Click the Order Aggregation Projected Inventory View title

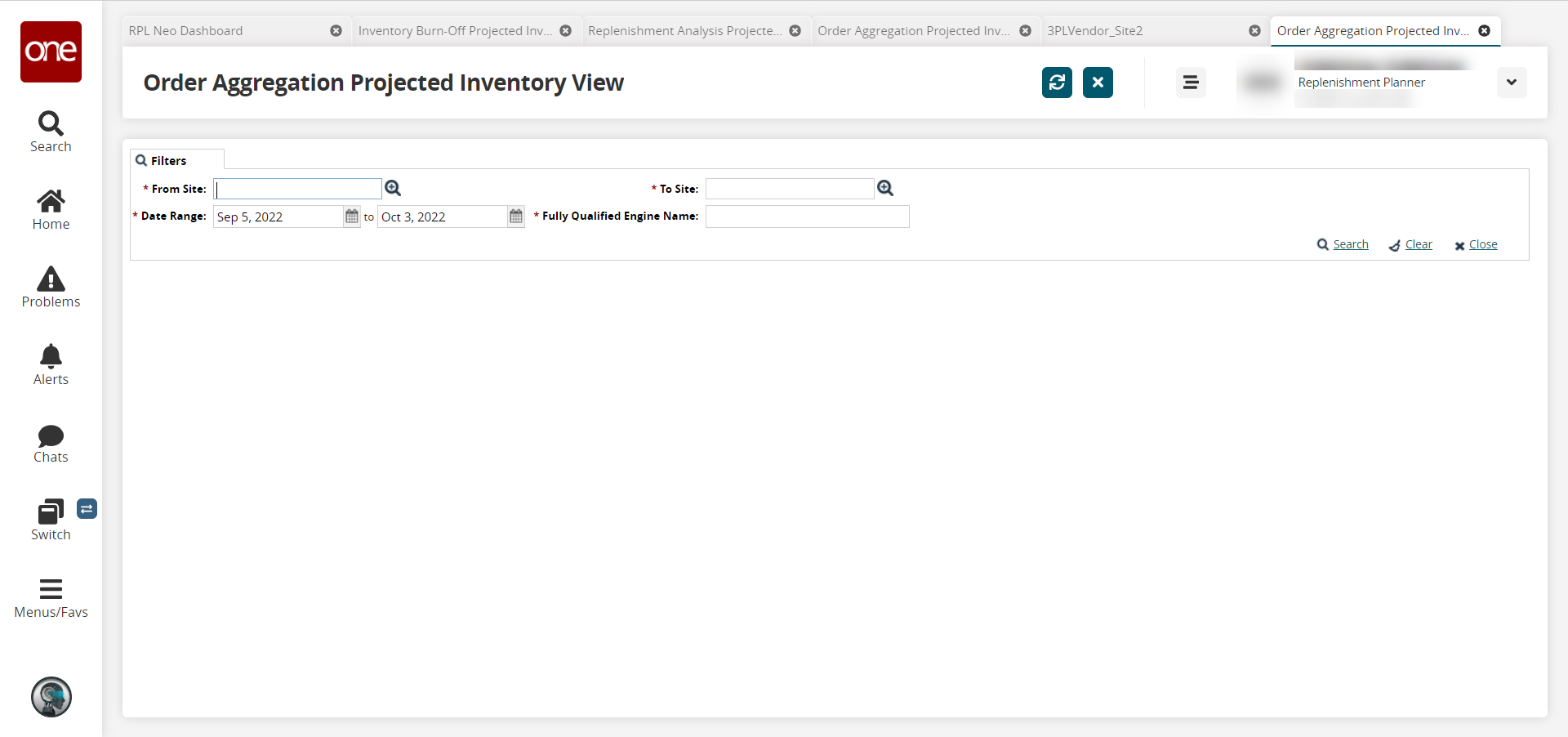pyautogui.click(x=383, y=83)
